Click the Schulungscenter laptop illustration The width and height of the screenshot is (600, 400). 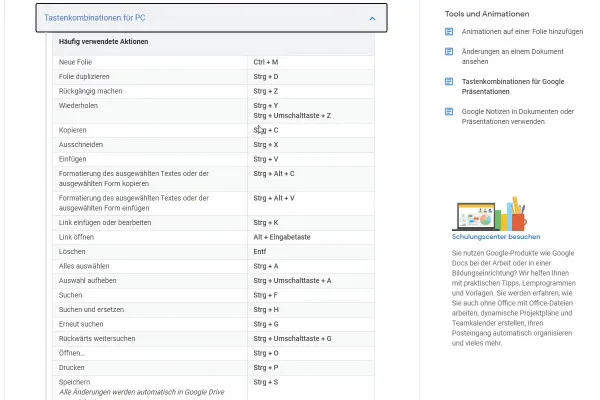coord(490,214)
